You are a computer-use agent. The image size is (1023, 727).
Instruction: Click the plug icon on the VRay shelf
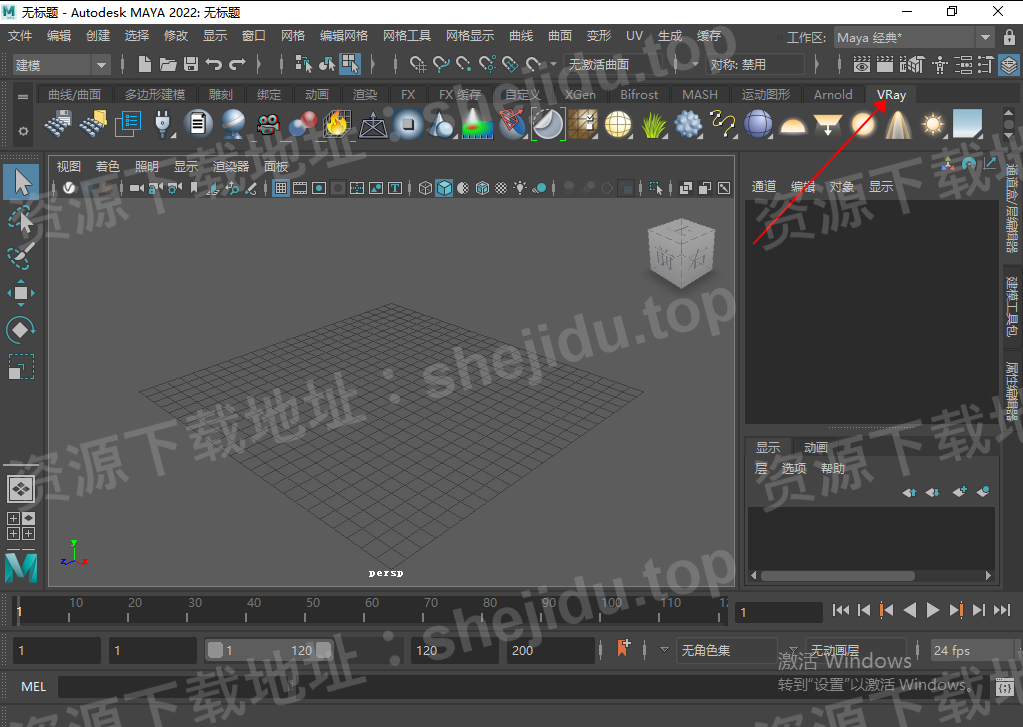162,124
